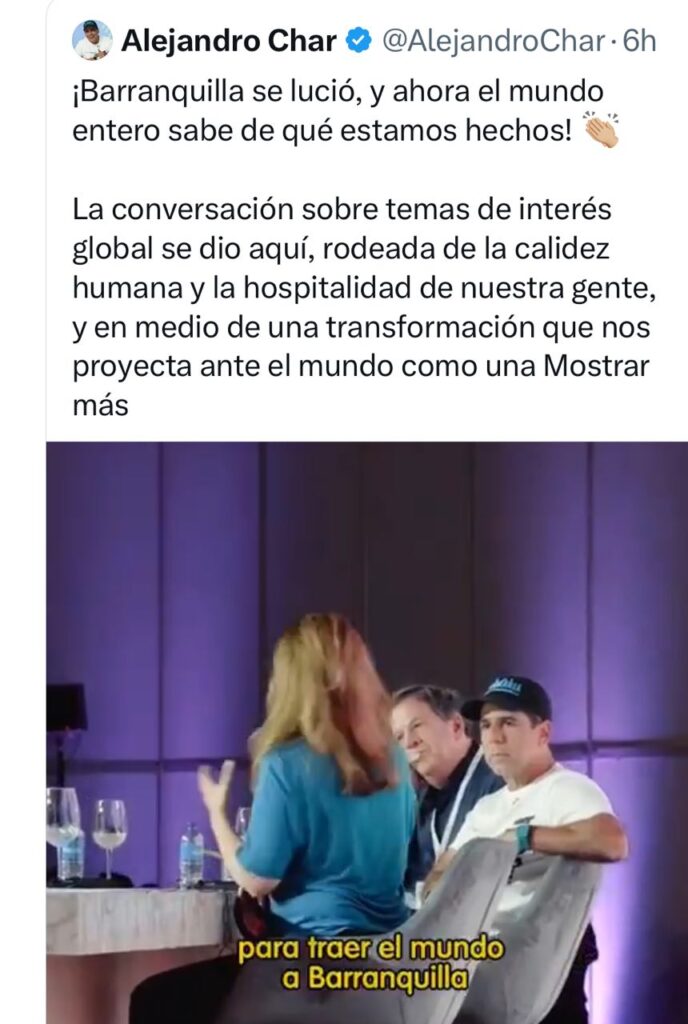The image size is (688, 1024).
Task: Click the 'La conversación sobre temas' paragraph
Action: [362, 307]
